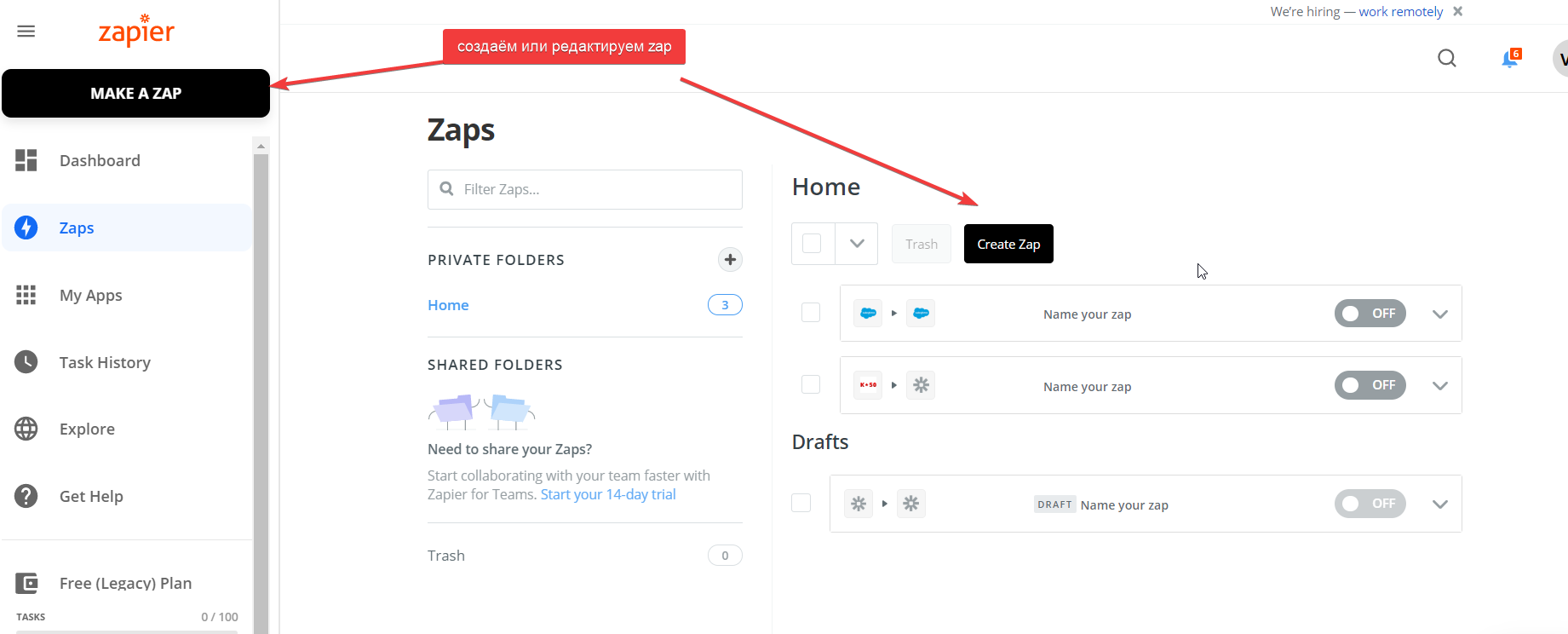Viewport: 1568px width, 634px height.
Task: Click the My Apps grid icon
Action: 26,295
